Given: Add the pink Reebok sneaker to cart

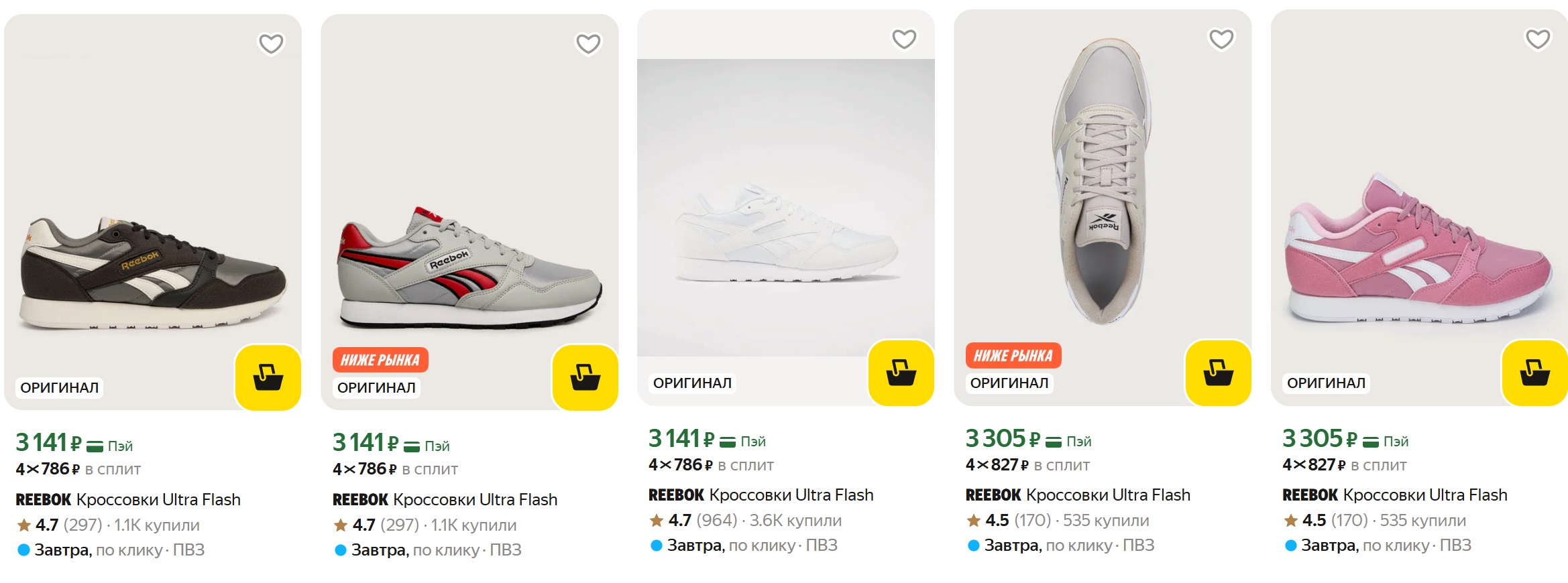Looking at the screenshot, I should (1534, 373).
